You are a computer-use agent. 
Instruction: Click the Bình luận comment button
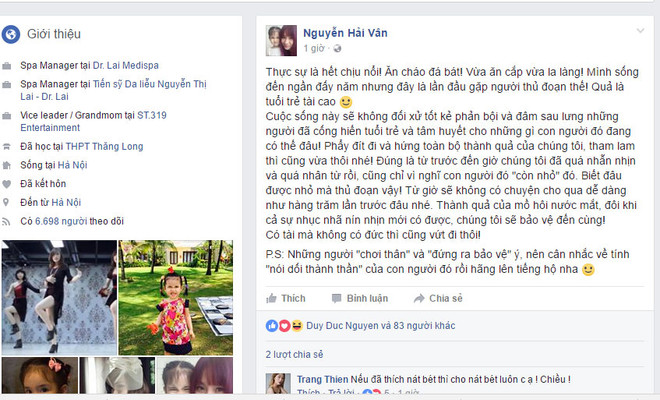360,299
